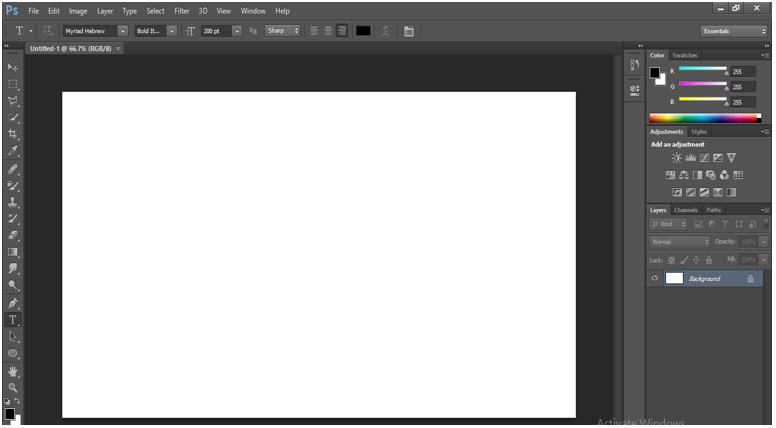The height and width of the screenshot is (428, 776).
Task: Hide the Background layer with eye icon
Action: pyautogui.click(x=655, y=278)
